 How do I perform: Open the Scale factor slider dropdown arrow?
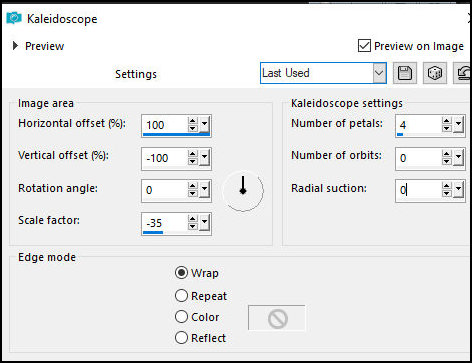coord(205,222)
